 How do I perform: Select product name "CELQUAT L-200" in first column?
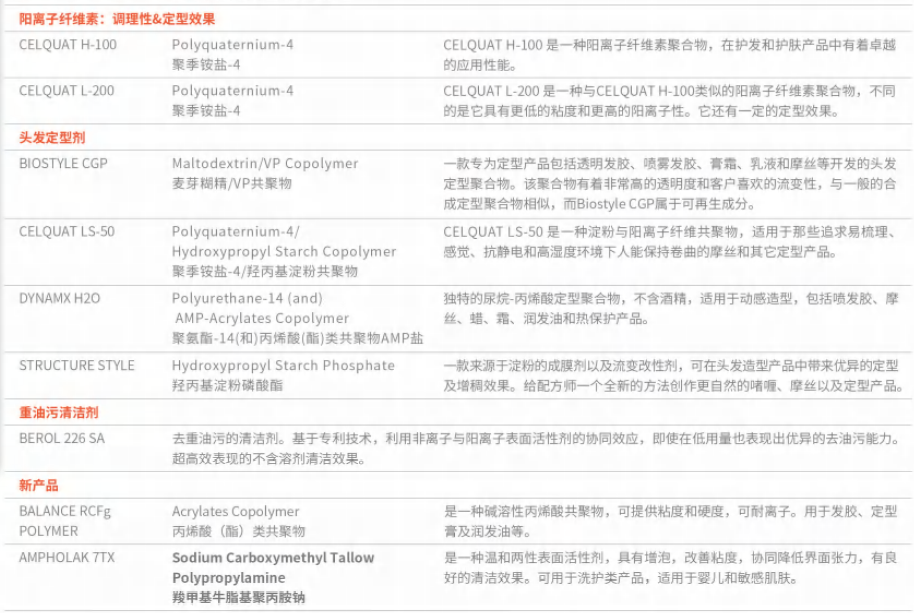tap(66, 91)
